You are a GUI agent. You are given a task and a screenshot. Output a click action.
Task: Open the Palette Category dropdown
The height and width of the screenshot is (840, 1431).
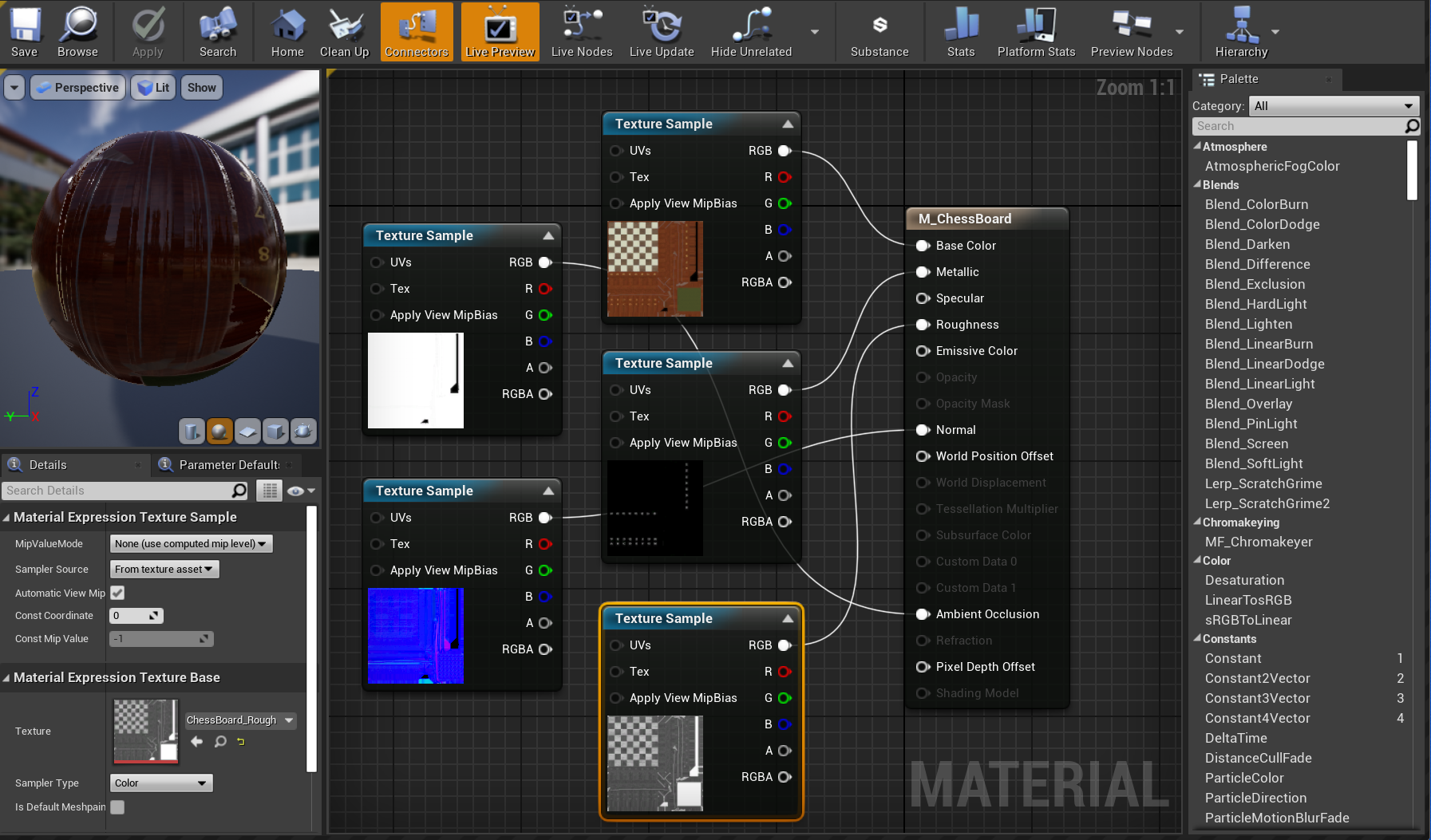[1334, 106]
